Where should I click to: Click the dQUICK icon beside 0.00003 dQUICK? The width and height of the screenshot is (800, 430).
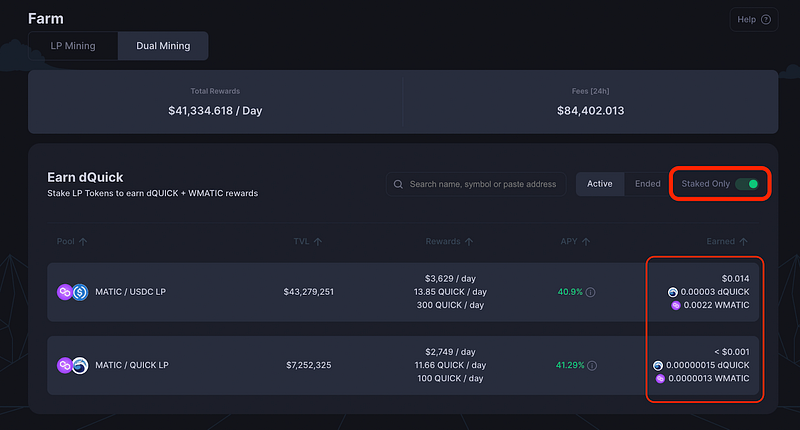tap(672, 292)
